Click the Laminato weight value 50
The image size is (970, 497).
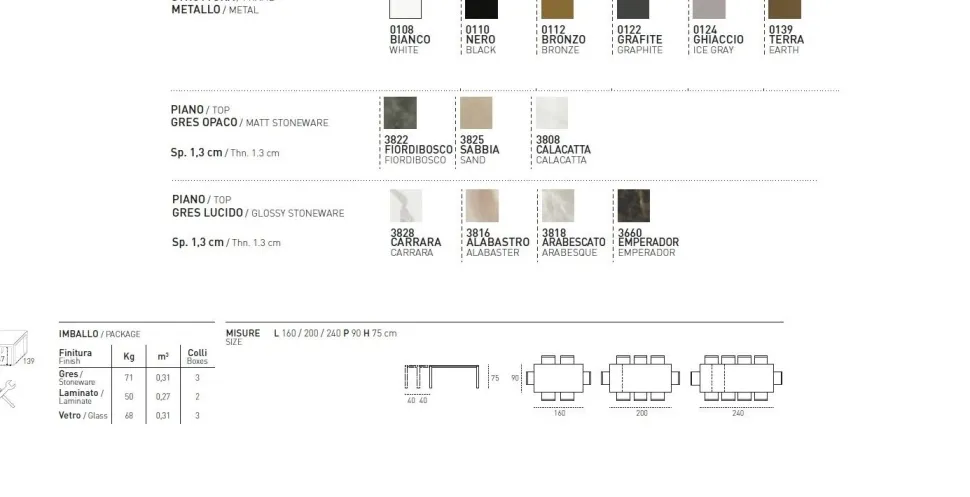[129, 397]
